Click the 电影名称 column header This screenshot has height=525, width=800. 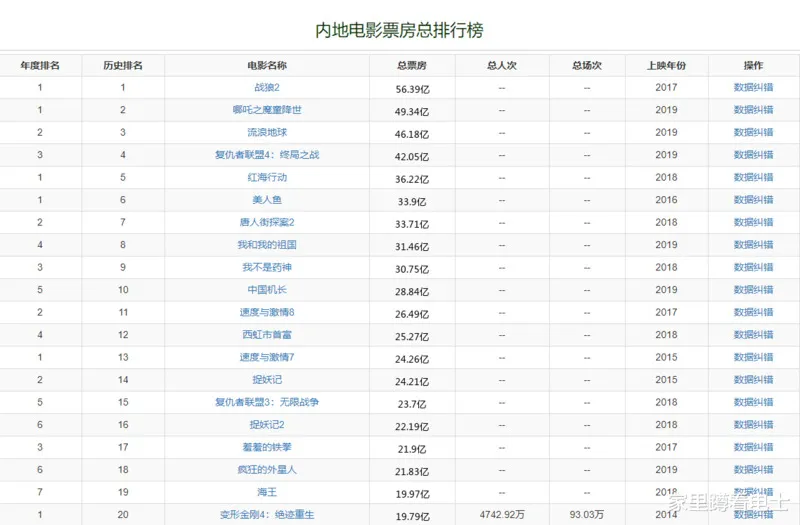pyautogui.click(x=267, y=65)
